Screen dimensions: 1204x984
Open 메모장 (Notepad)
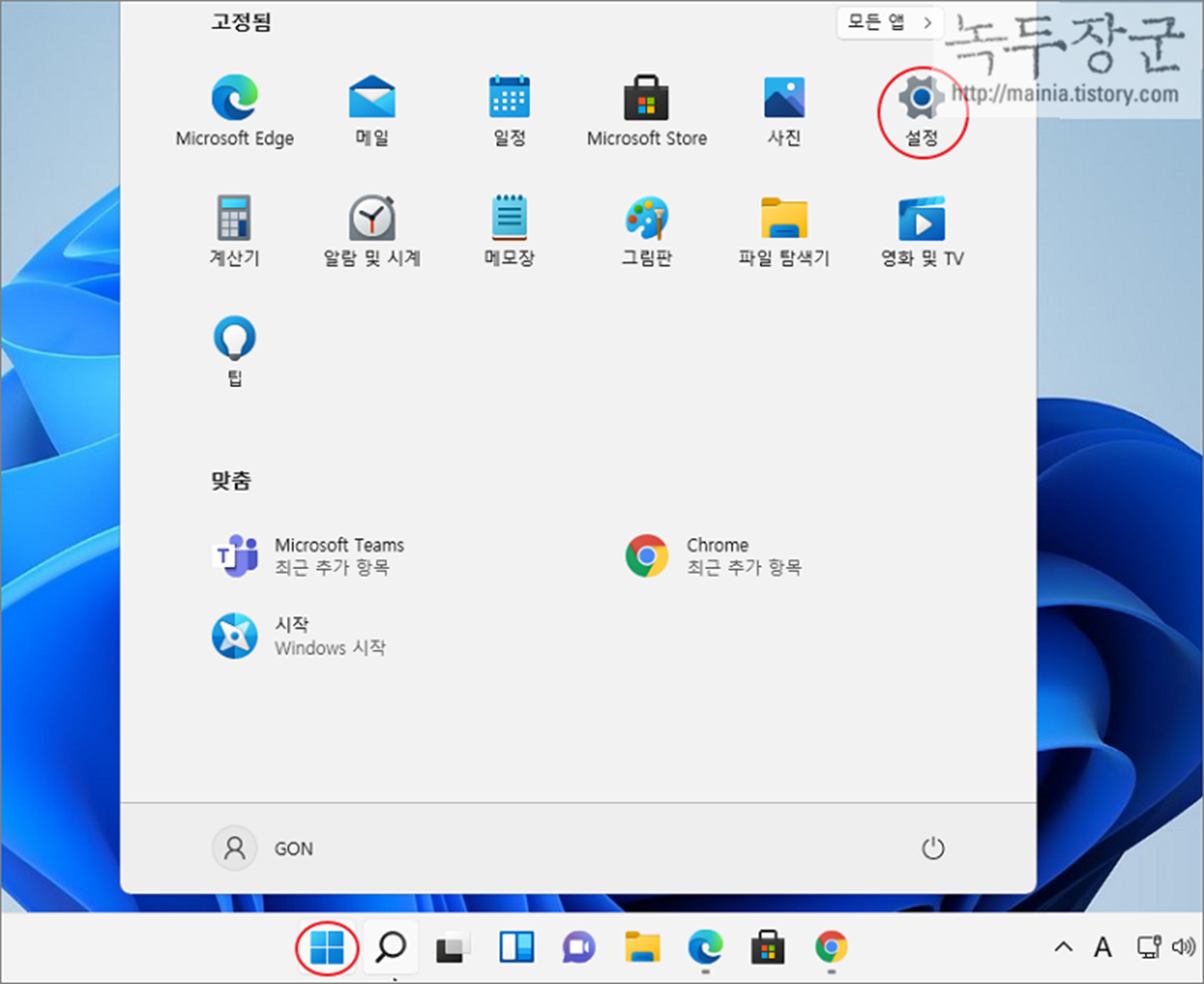coord(510,231)
